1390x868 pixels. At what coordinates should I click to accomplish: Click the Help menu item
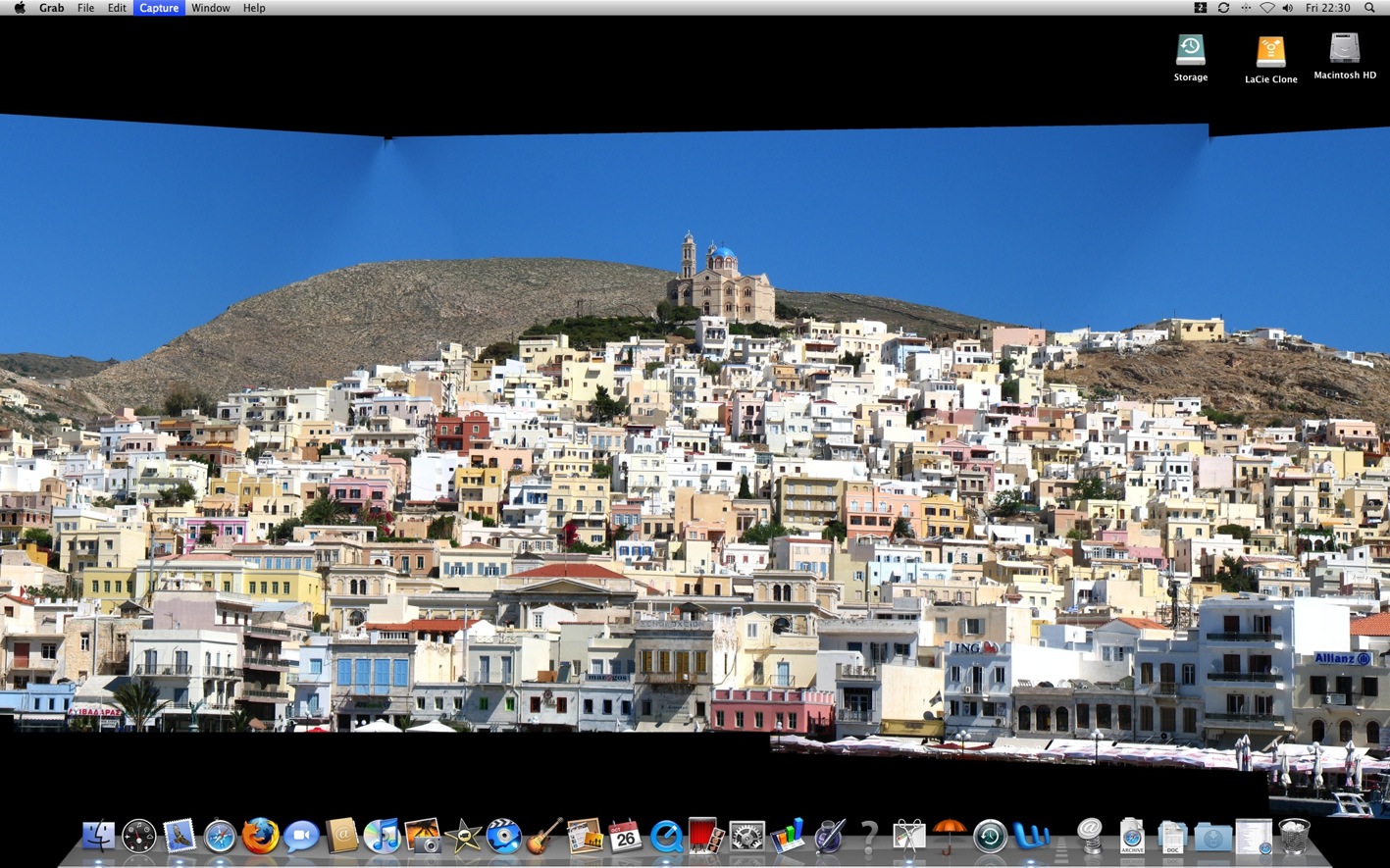pyautogui.click(x=254, y=8)
